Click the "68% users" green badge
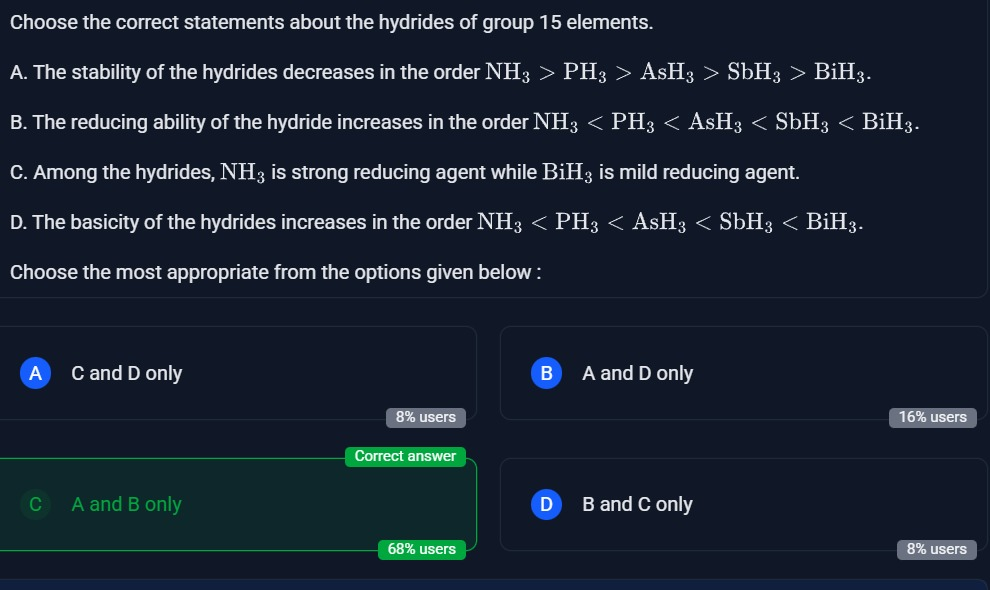990x590 pixels. tap(422, 549)
